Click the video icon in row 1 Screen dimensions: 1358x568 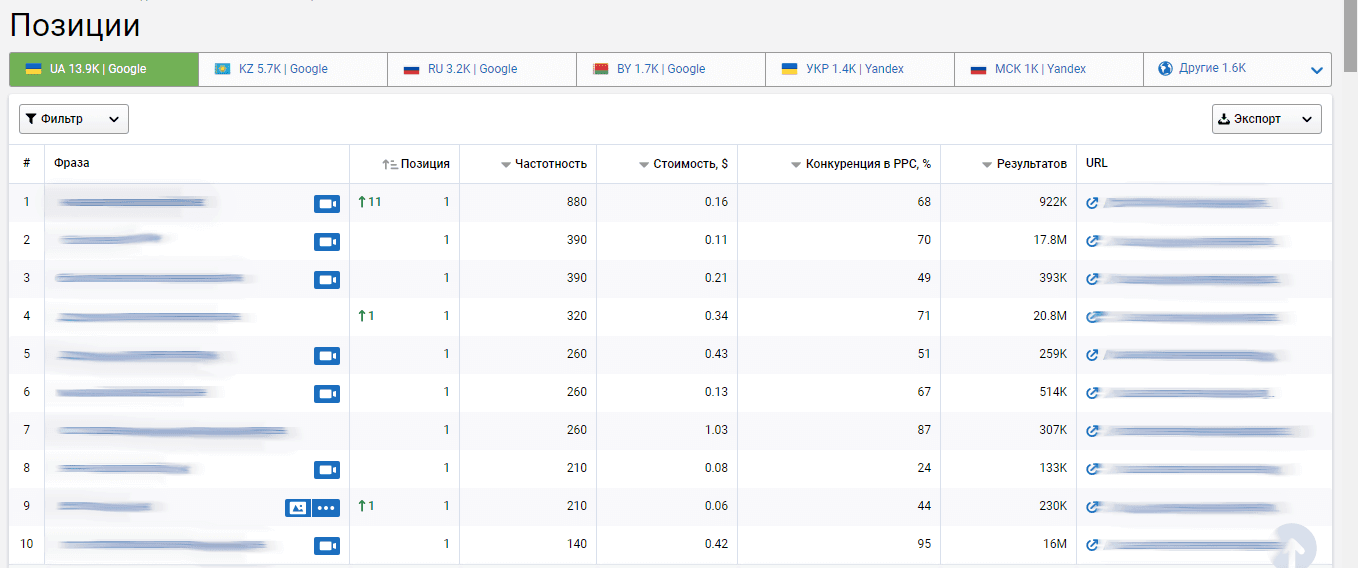pyautogui.click(x=327, y=203)
